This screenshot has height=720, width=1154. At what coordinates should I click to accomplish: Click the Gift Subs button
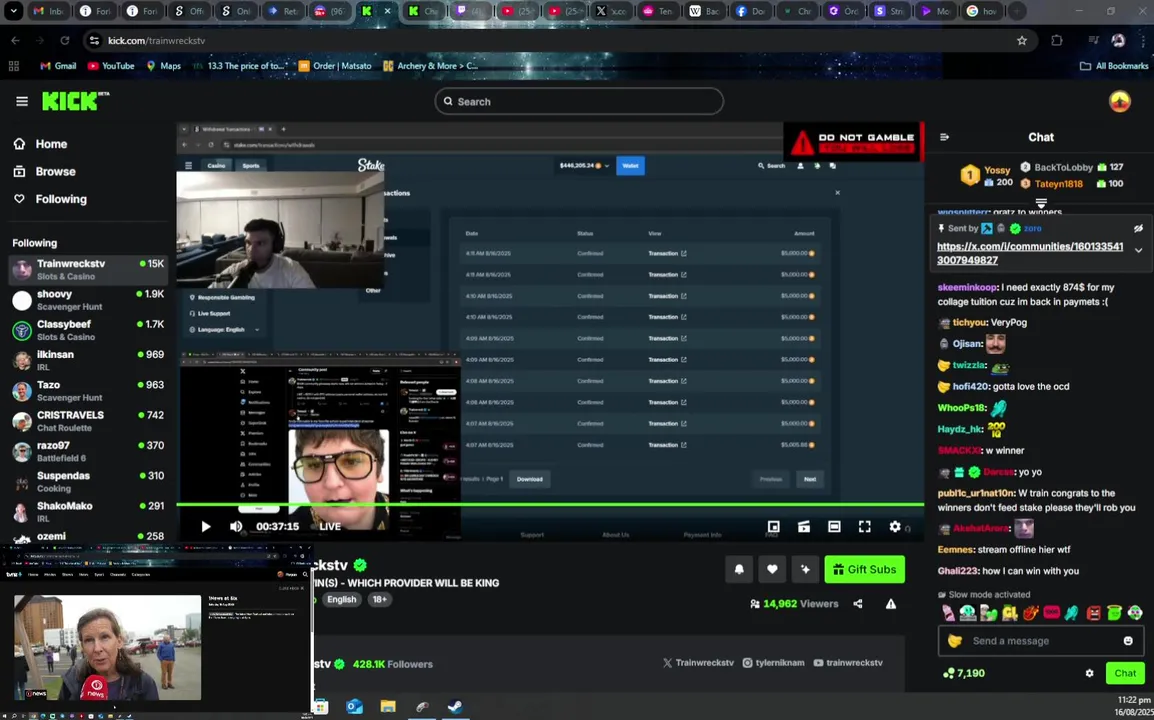(x=865, y=569)
